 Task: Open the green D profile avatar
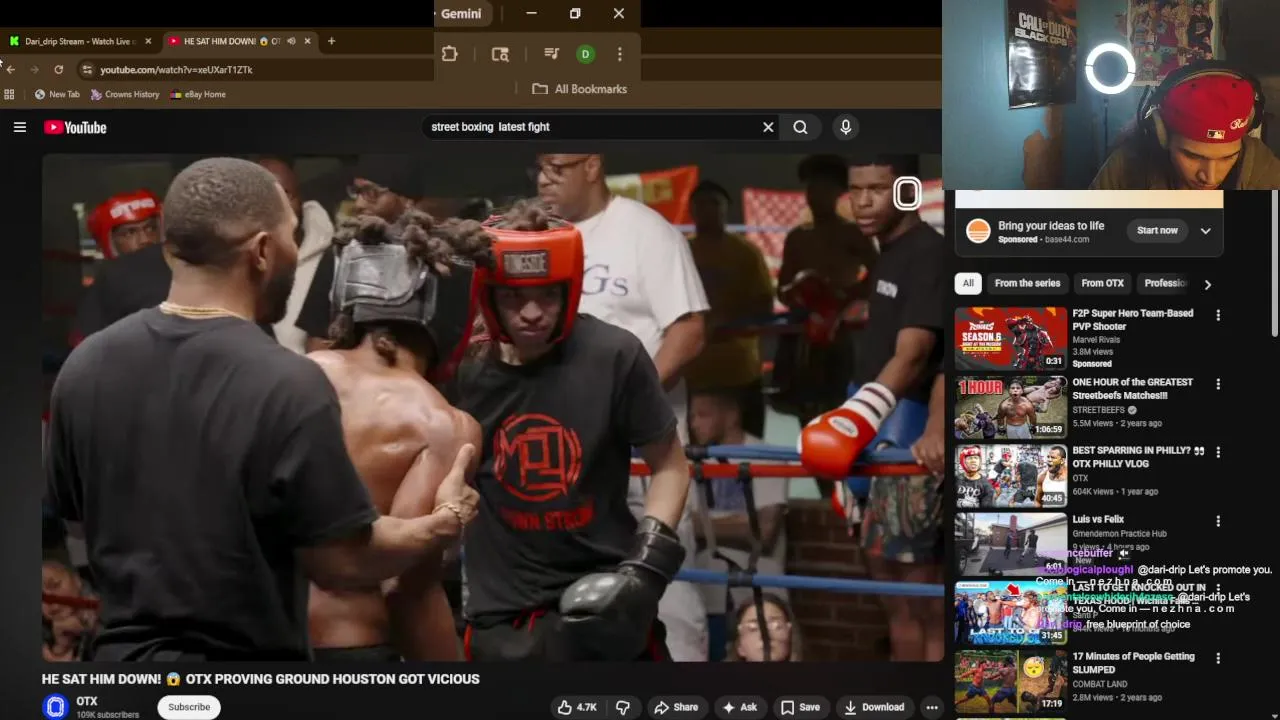(586, 54)
